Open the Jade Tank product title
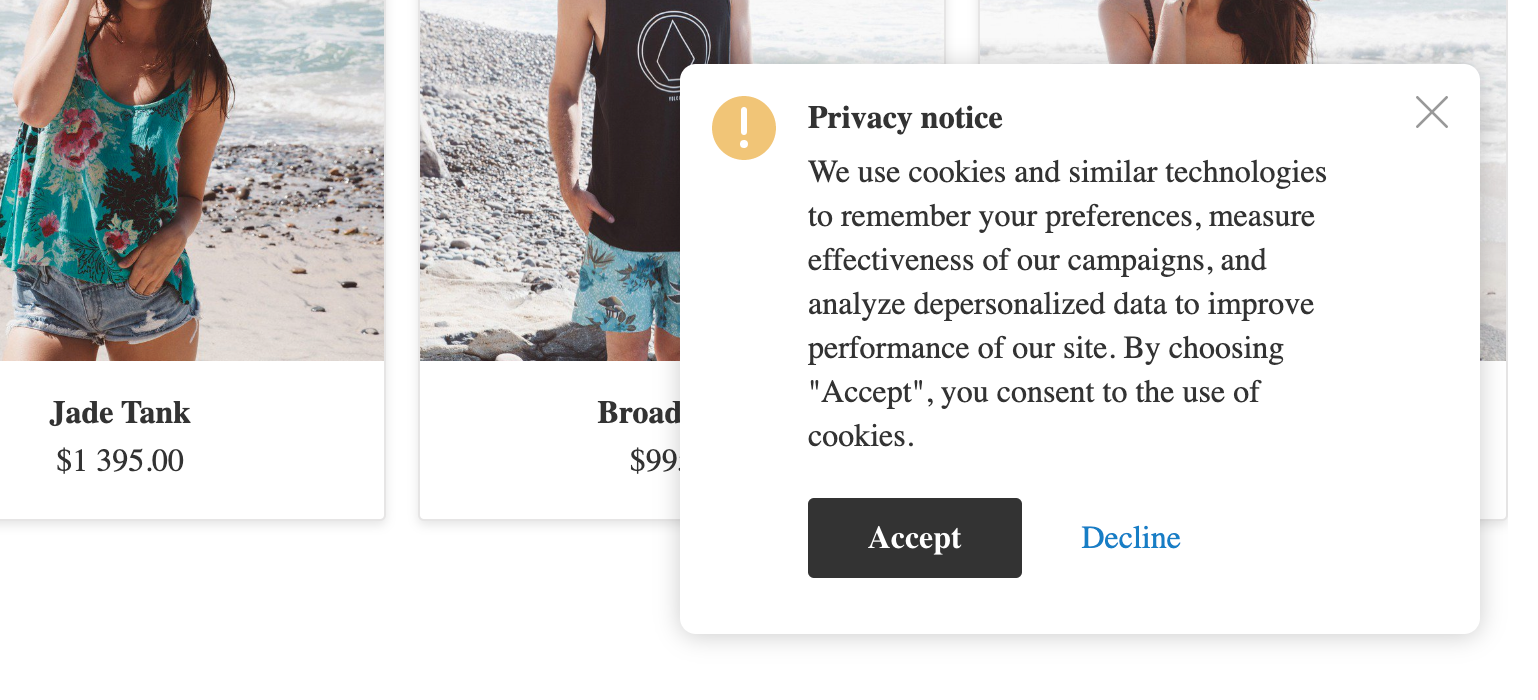 [119, 413]
